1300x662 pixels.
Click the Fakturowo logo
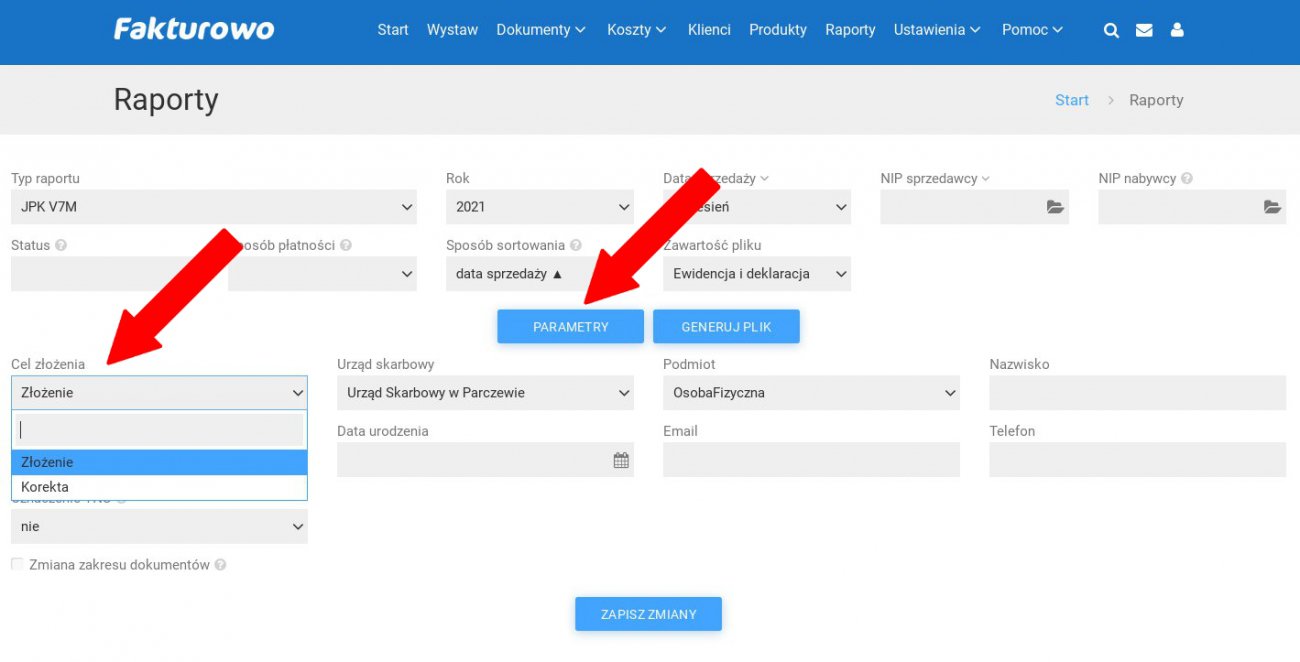194,29
